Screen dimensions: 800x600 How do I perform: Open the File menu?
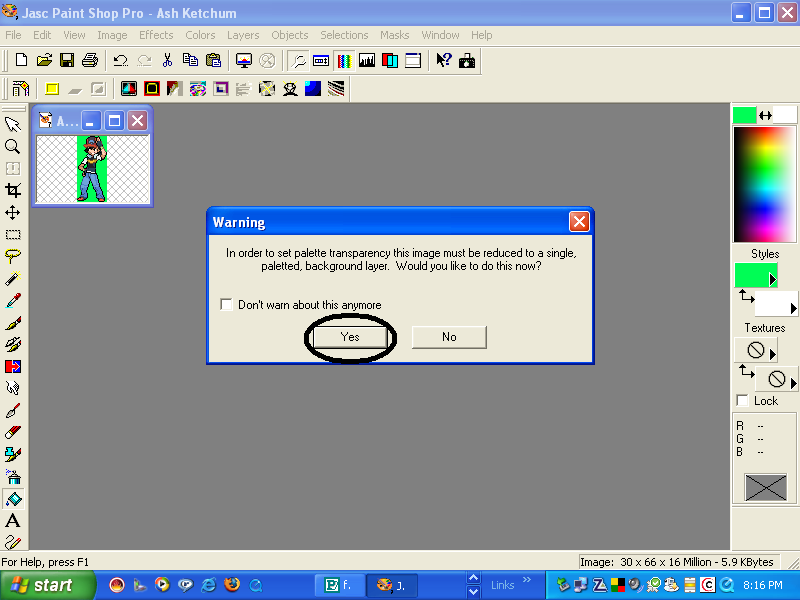pyautogui.click(x=13, y=35)
